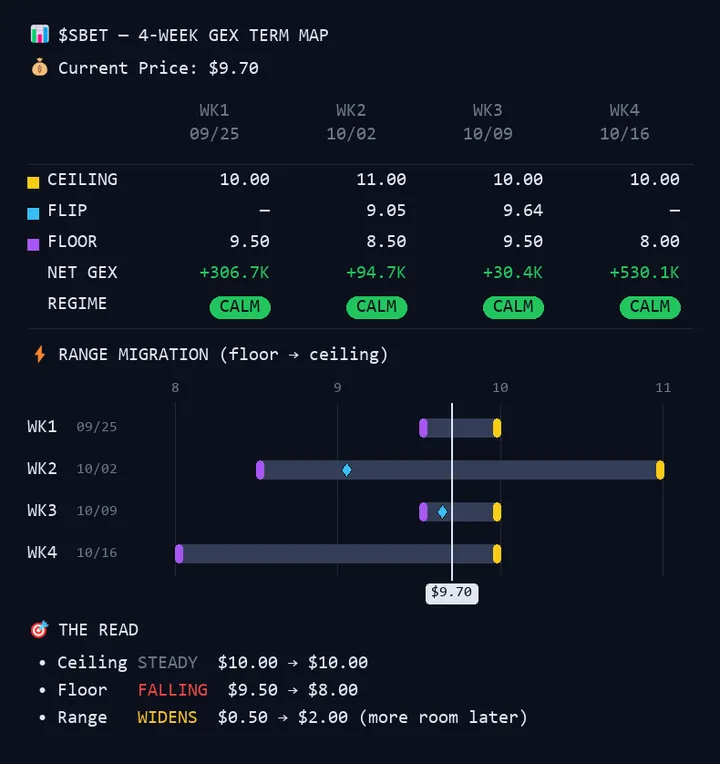Screen dimensions: 720x764
Task: Click the WK2 yellow ceiling marker at 11
Action: (660, 470)
